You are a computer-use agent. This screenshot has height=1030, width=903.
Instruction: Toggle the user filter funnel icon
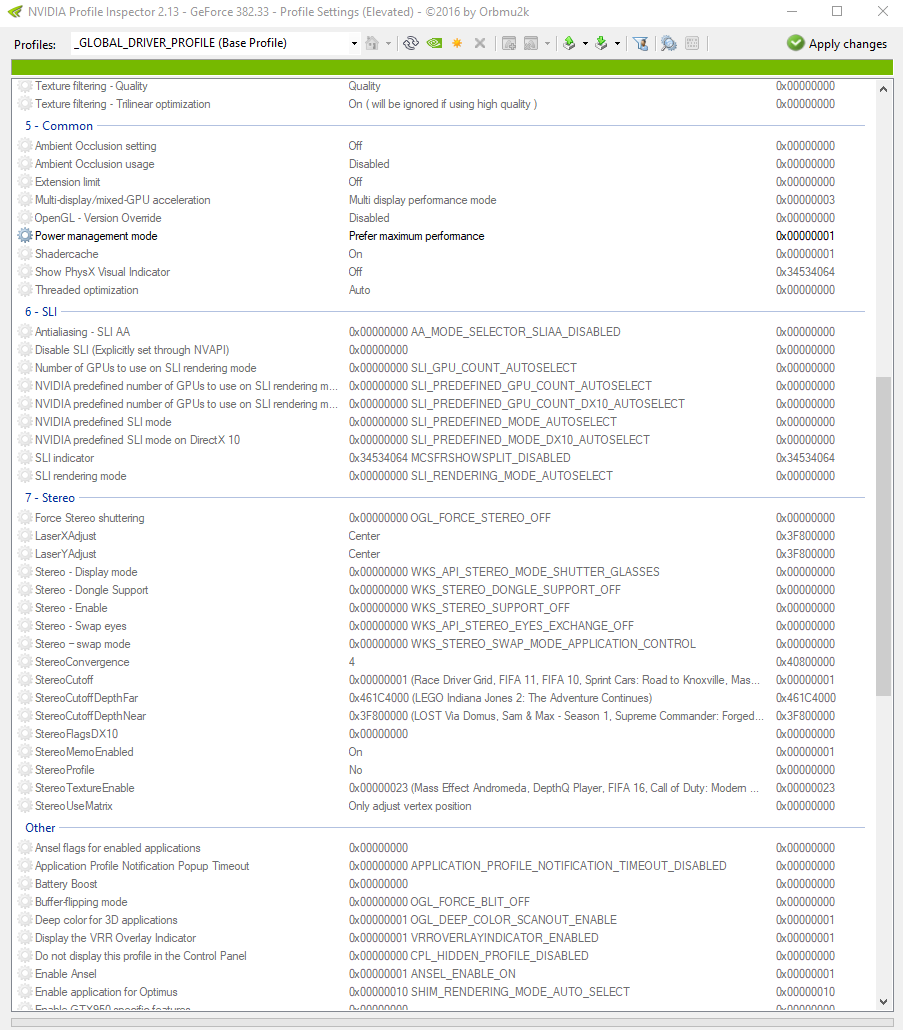point(641,43)
